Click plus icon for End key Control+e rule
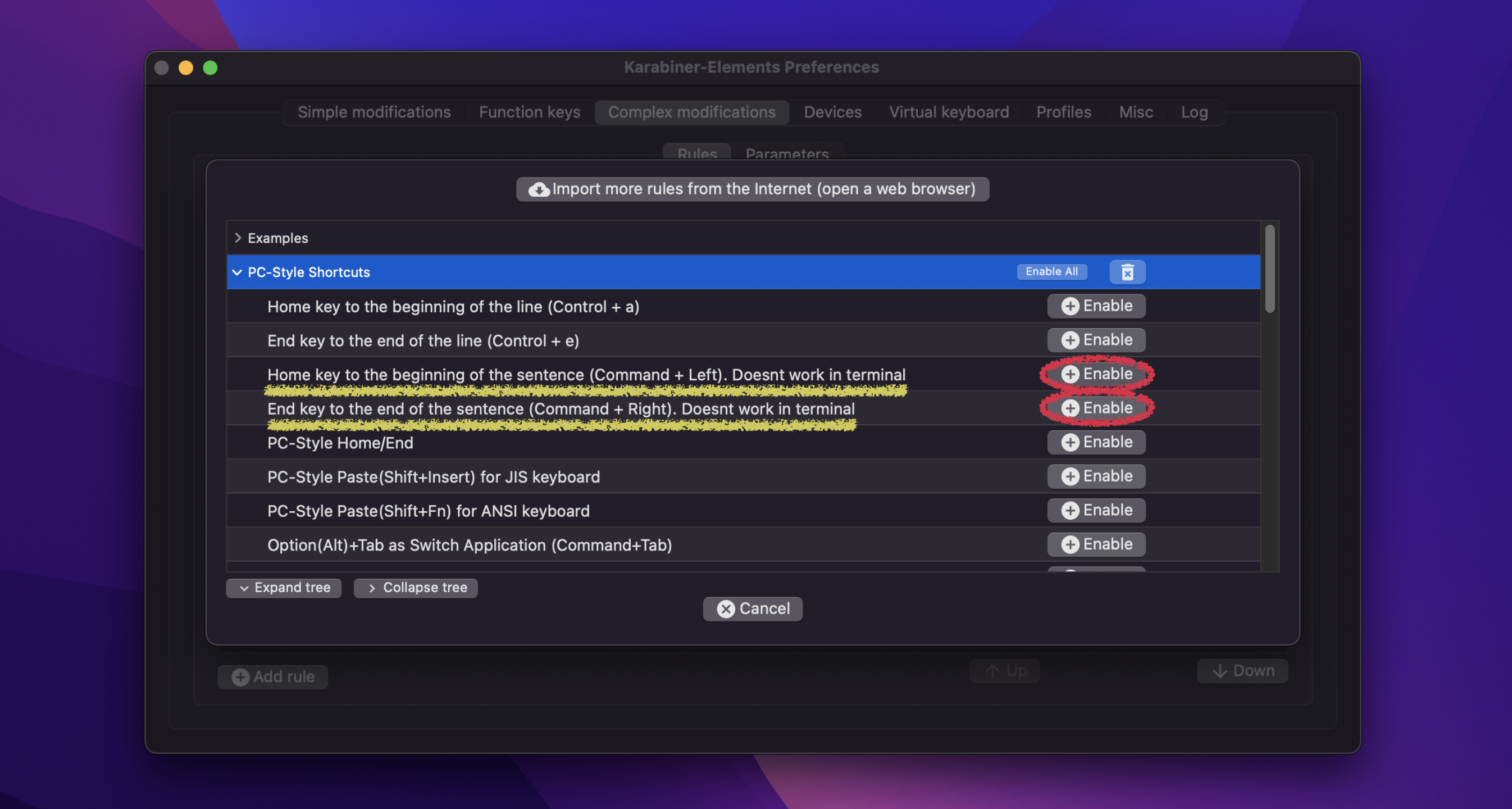This screenshot has height=809, width=1512. click(1069, 340)
